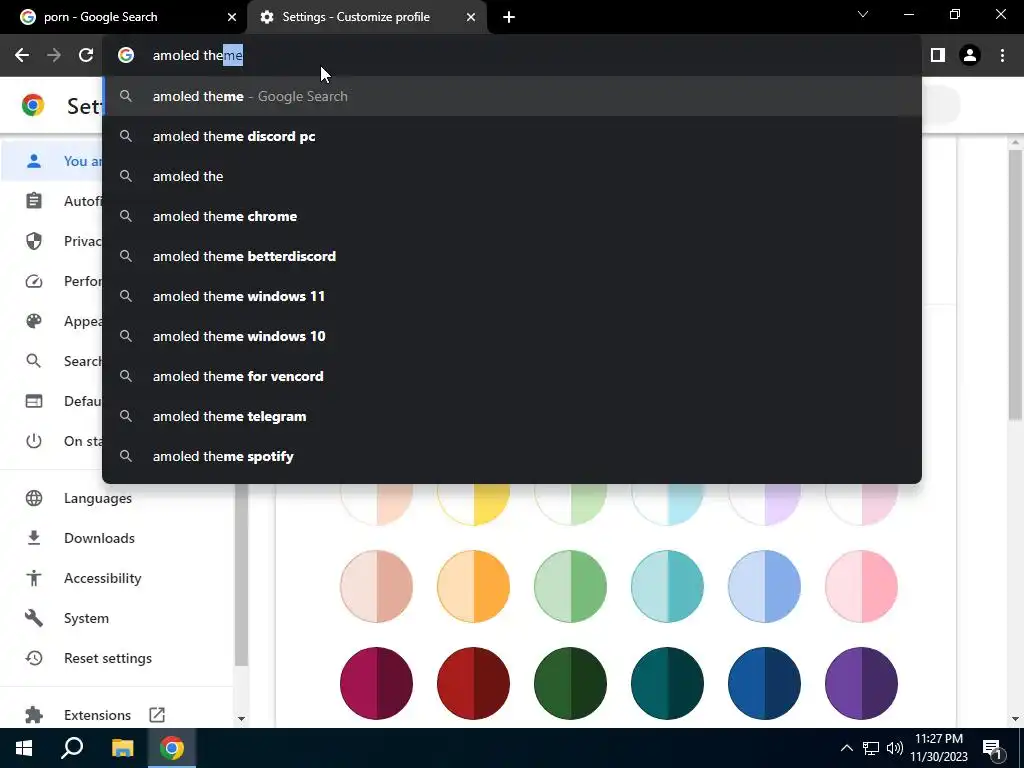The image size is (1024, 768).
Task: Open the side panel icon in toolbar
Action: click(x=938, y=56)
